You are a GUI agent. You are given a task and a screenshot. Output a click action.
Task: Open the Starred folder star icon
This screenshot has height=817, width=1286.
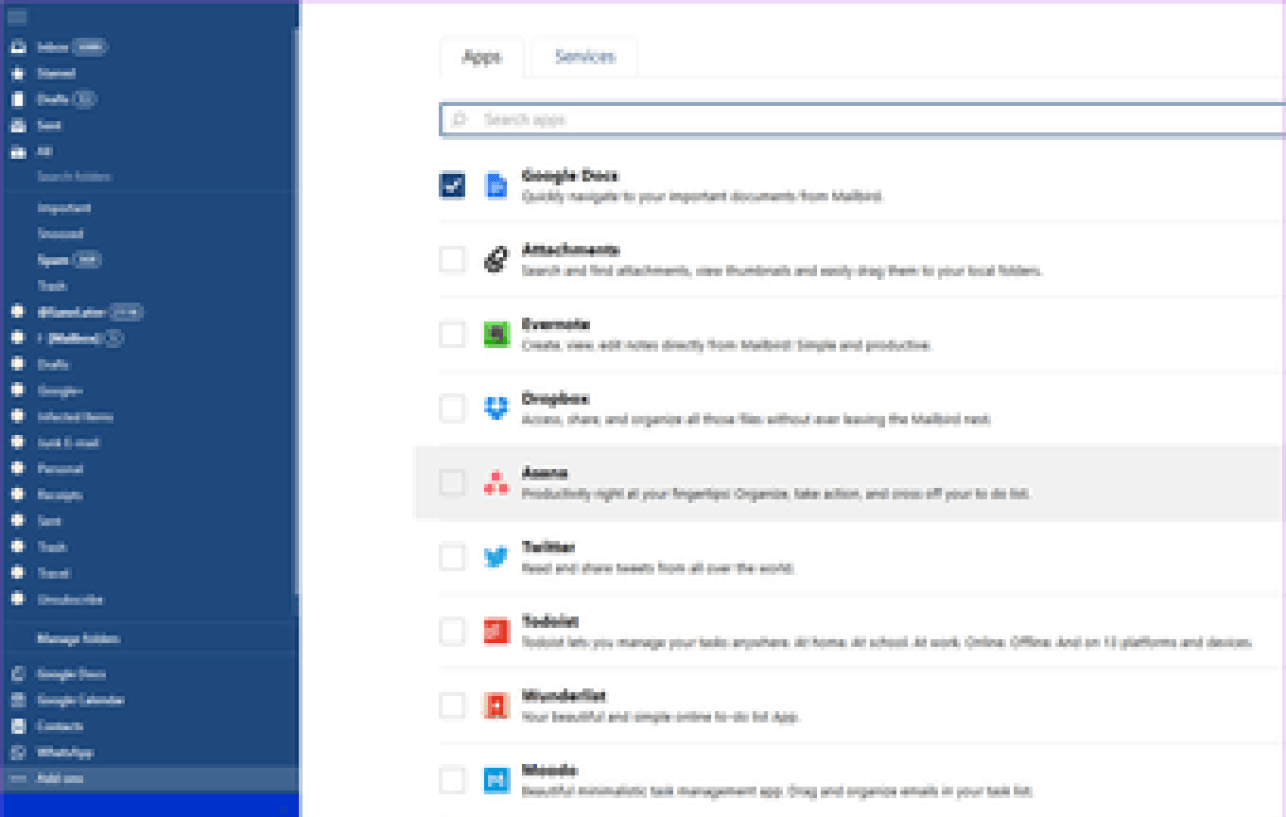point(17,73)
